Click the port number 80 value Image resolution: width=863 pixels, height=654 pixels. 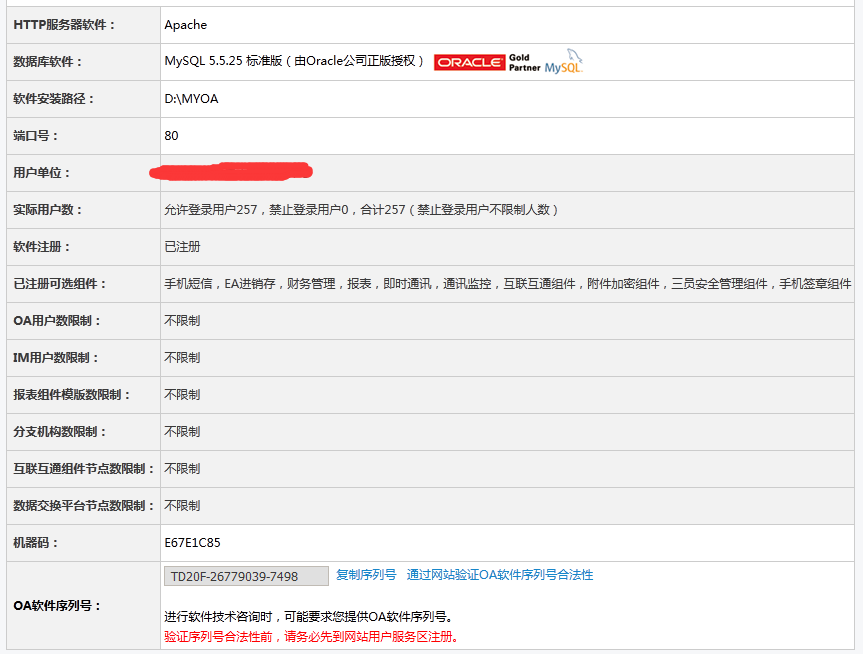tap(171, 136)
